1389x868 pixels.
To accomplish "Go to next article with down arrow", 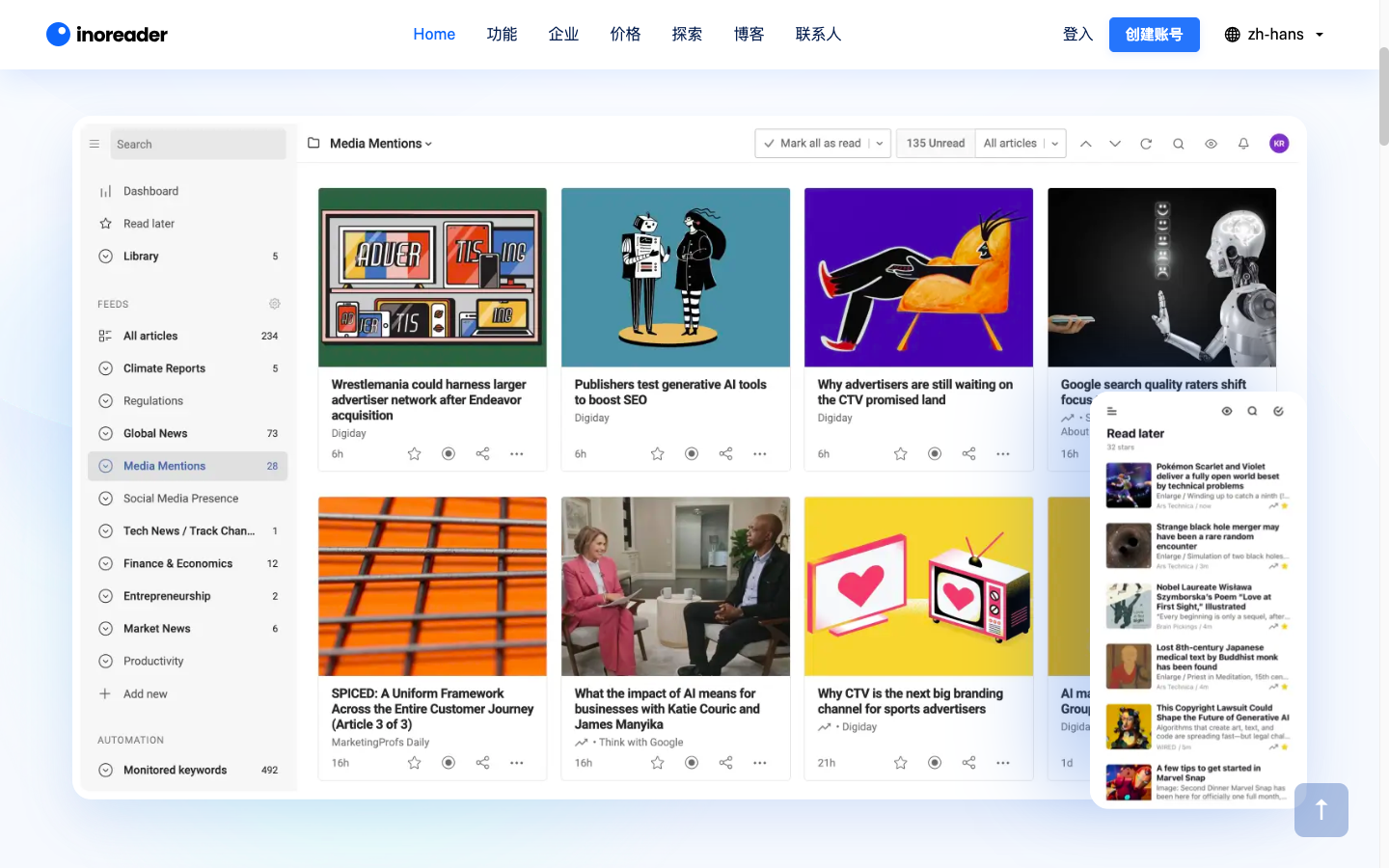I will click(1115, 144).
